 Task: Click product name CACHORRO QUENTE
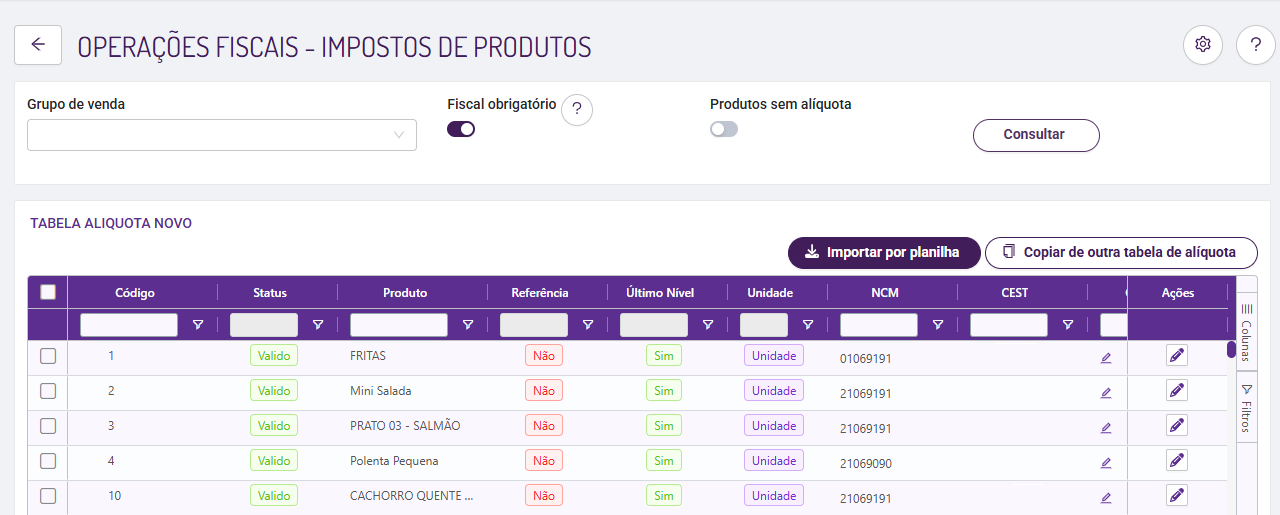click(412, 496)
